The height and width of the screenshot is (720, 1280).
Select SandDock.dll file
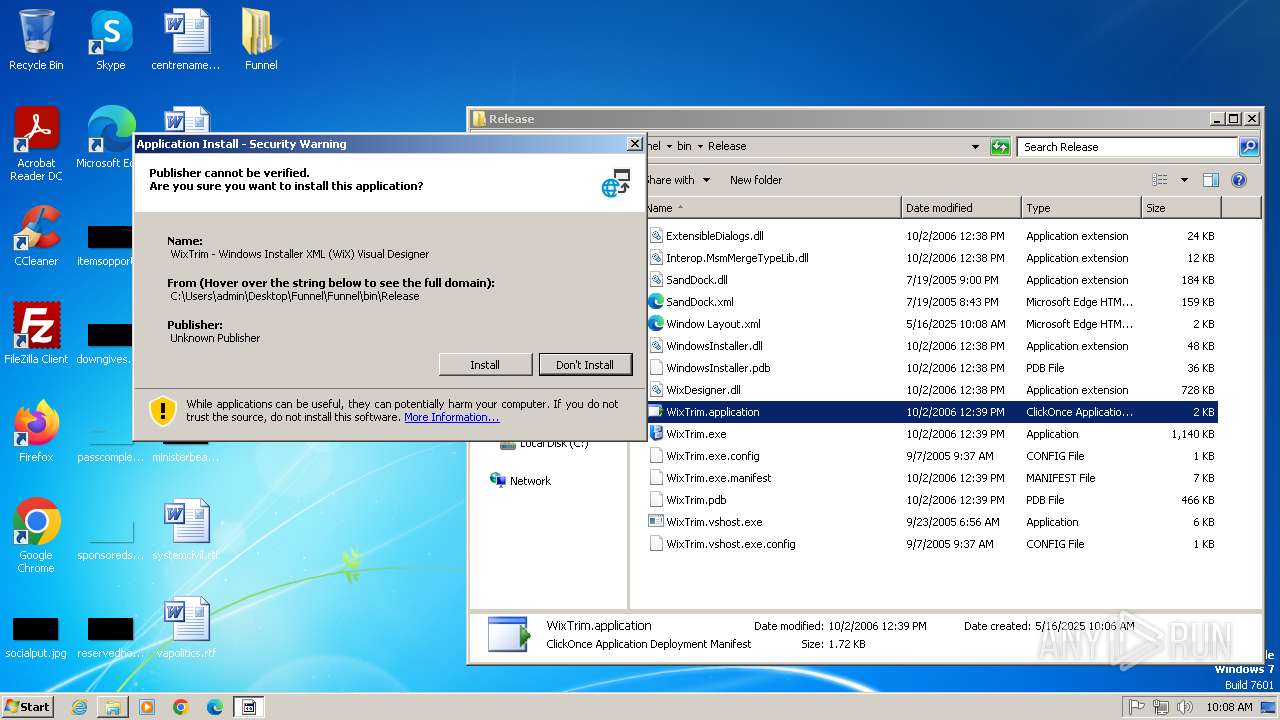tap(697, 280)
